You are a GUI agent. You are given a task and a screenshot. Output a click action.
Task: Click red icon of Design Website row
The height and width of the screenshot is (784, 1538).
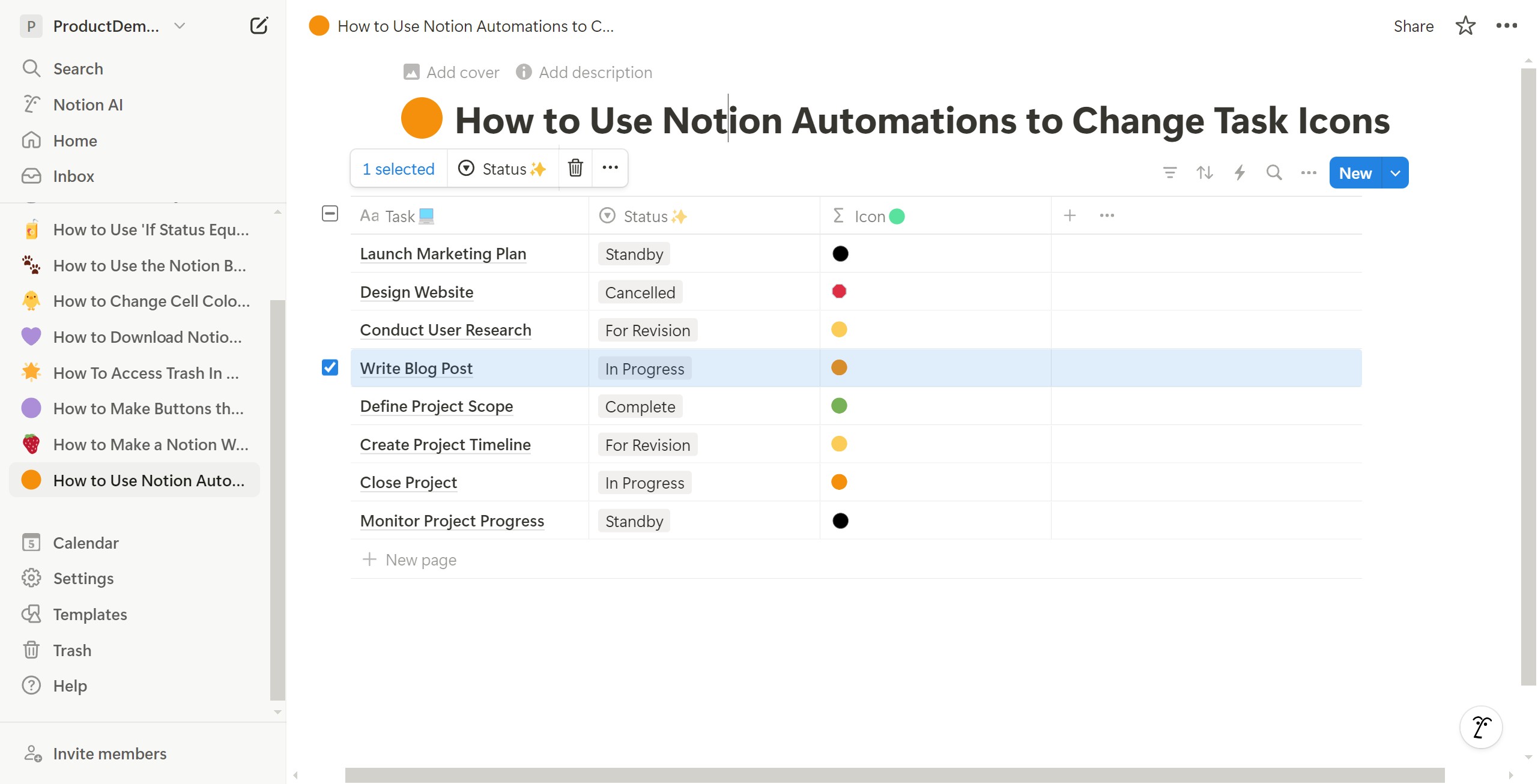click(x=839, y=291)
